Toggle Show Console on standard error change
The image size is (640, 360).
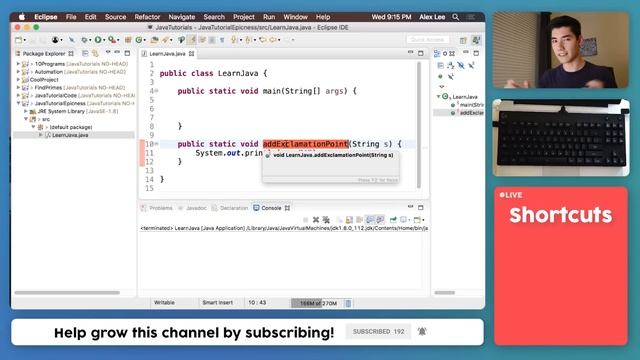[x=380, y=220]
